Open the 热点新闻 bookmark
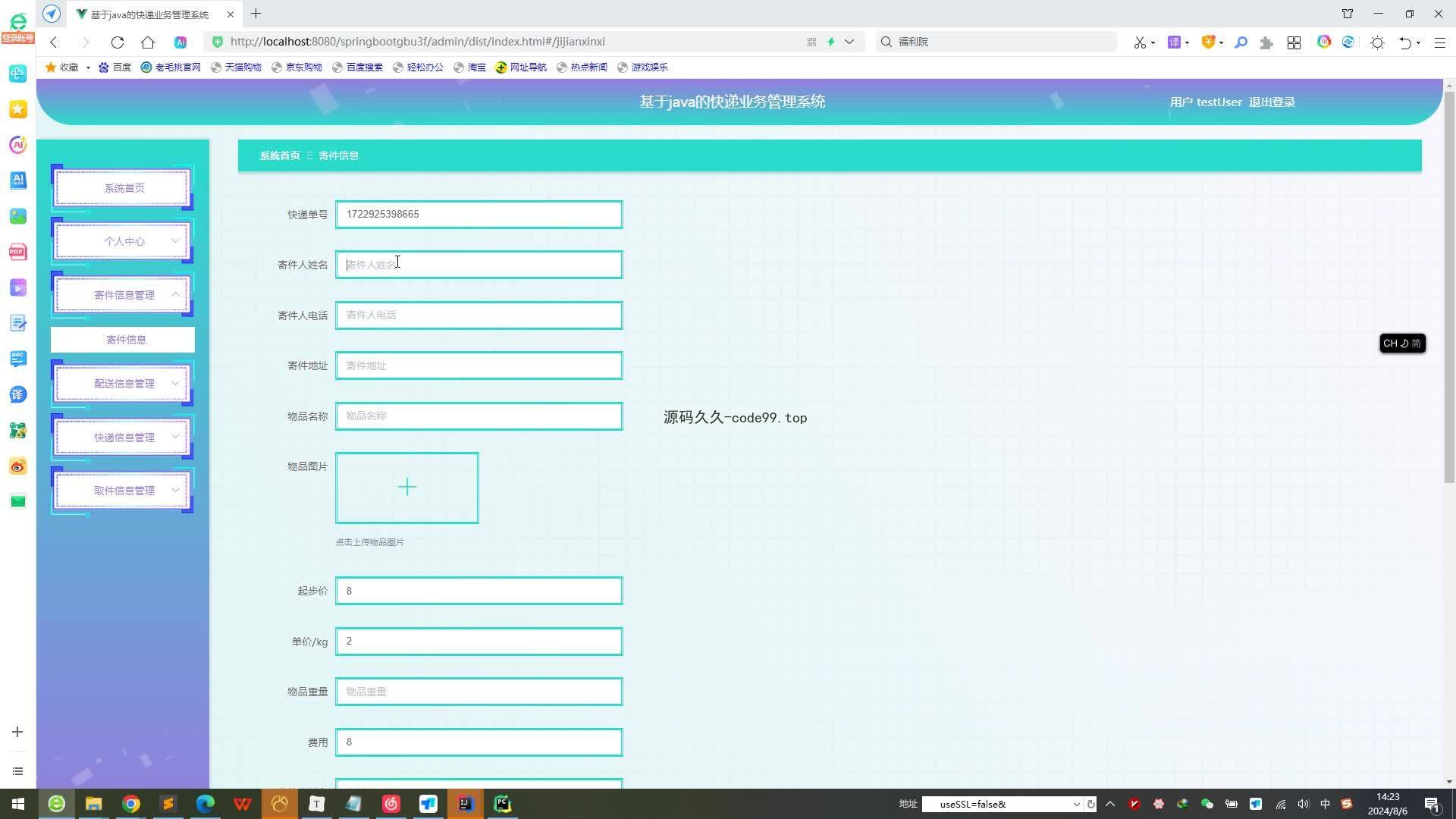 point(582,67)
